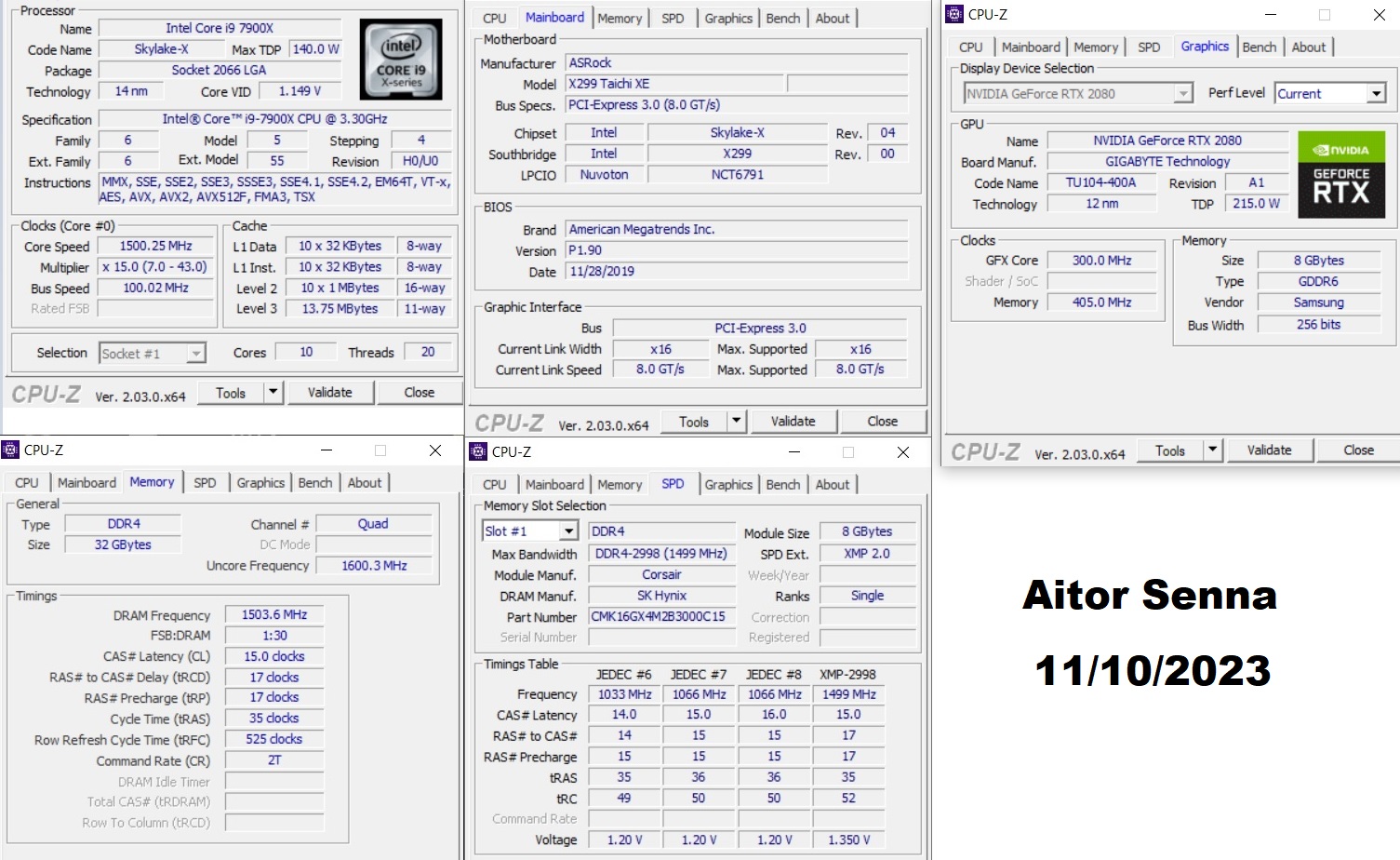Click the Name field reading Intel Core i9 7900X
Image resolution: width=1400 pixels, height=860 pixels.
click(x=220, y=28)
